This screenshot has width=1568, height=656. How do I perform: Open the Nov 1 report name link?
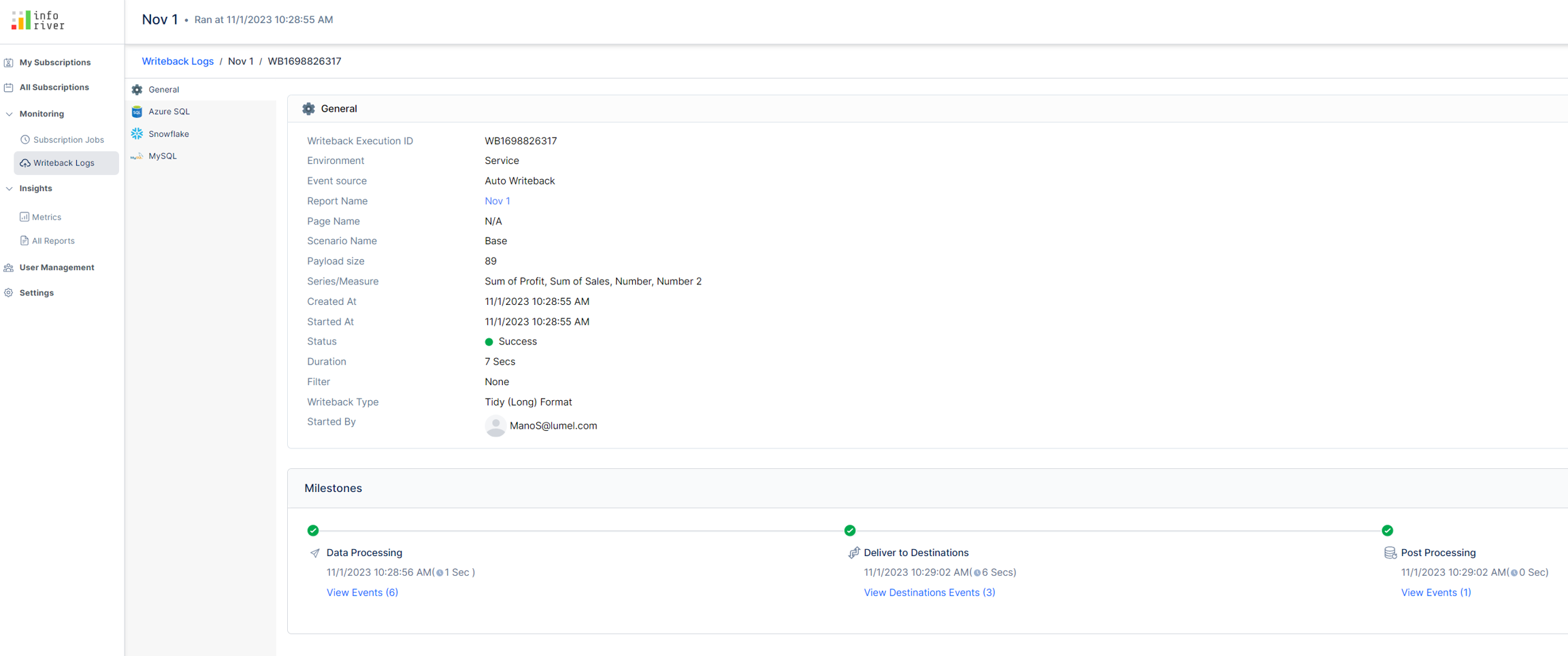(497, 201)
